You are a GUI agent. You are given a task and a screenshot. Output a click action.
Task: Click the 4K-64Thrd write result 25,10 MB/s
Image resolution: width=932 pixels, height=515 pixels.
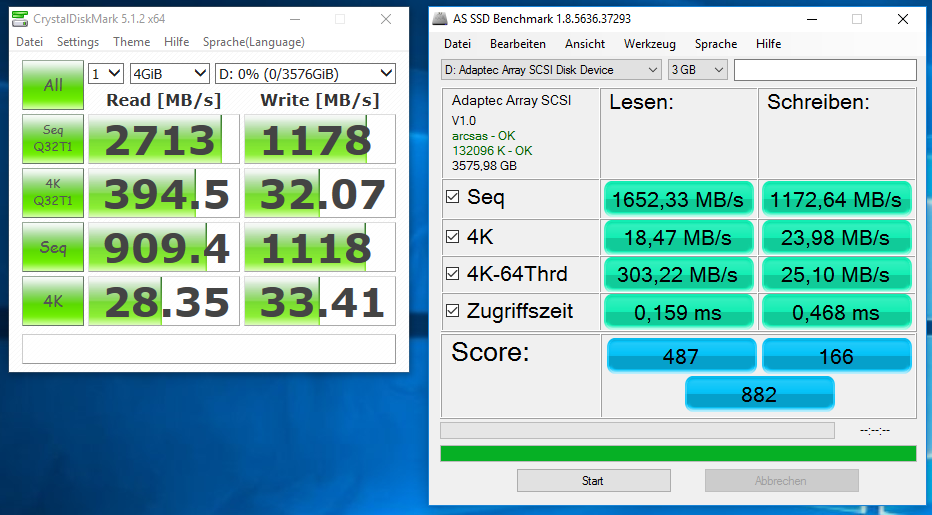(836, 274)
